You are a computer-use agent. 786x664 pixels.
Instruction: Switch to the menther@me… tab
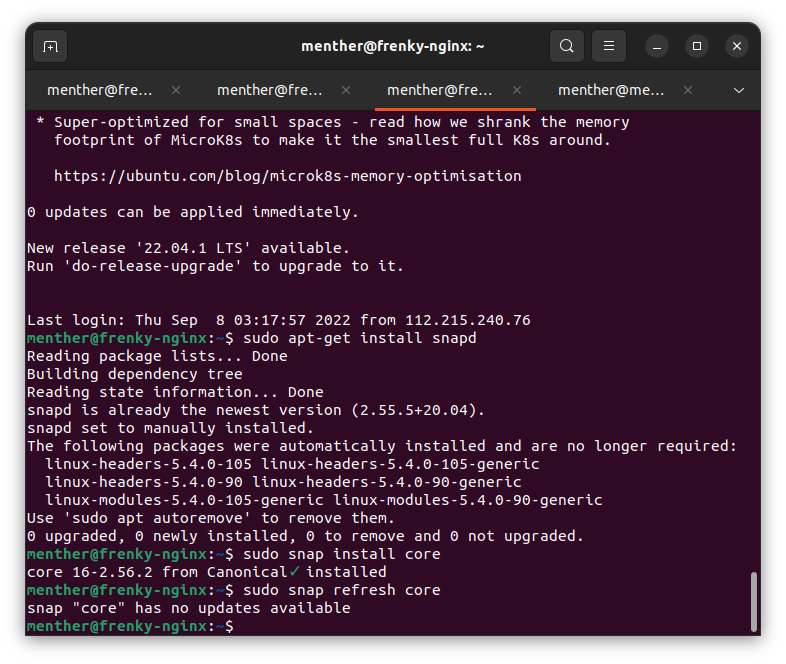[611, 90]
